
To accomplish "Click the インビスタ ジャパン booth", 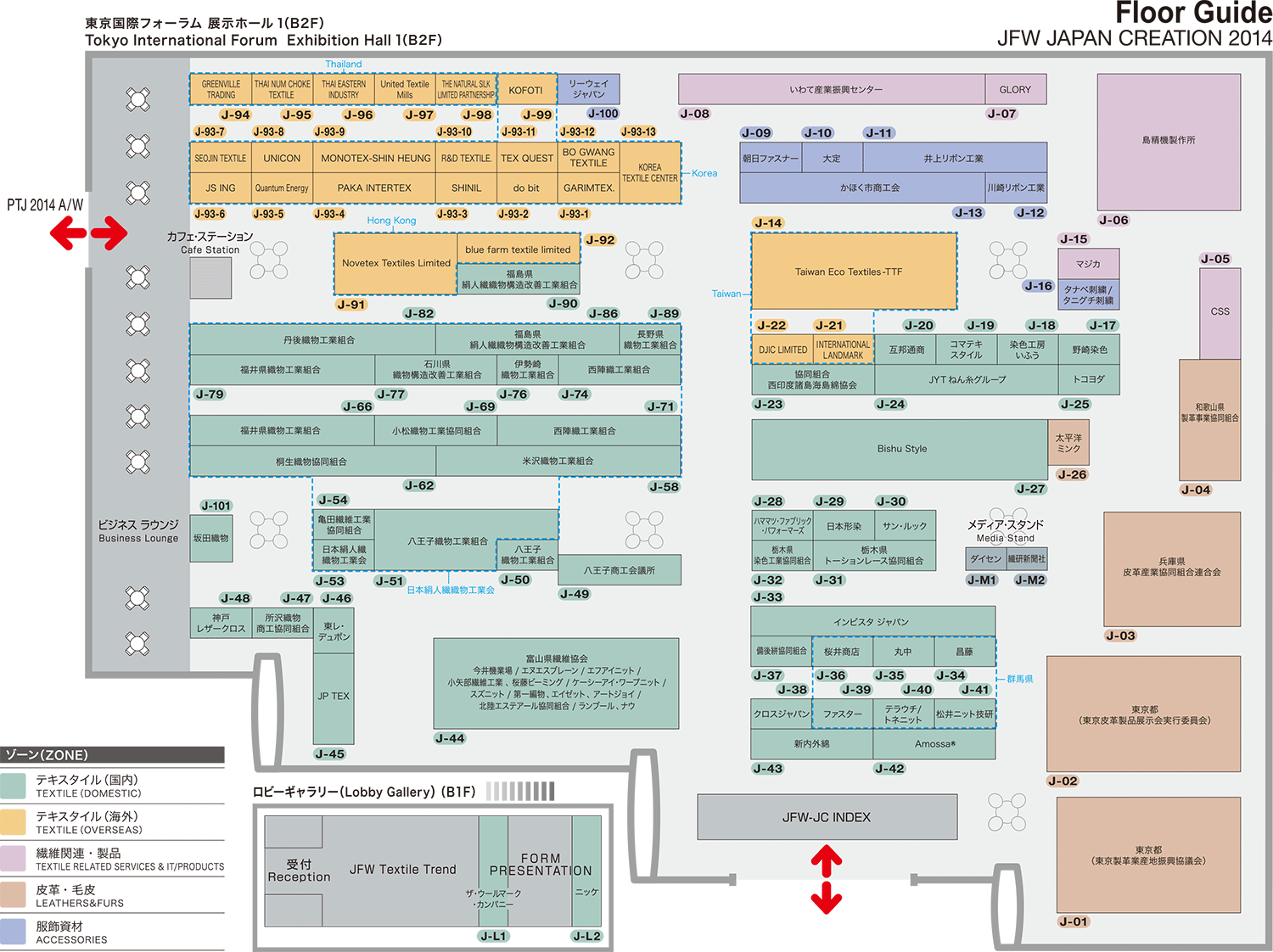I will tap(872, 622).
